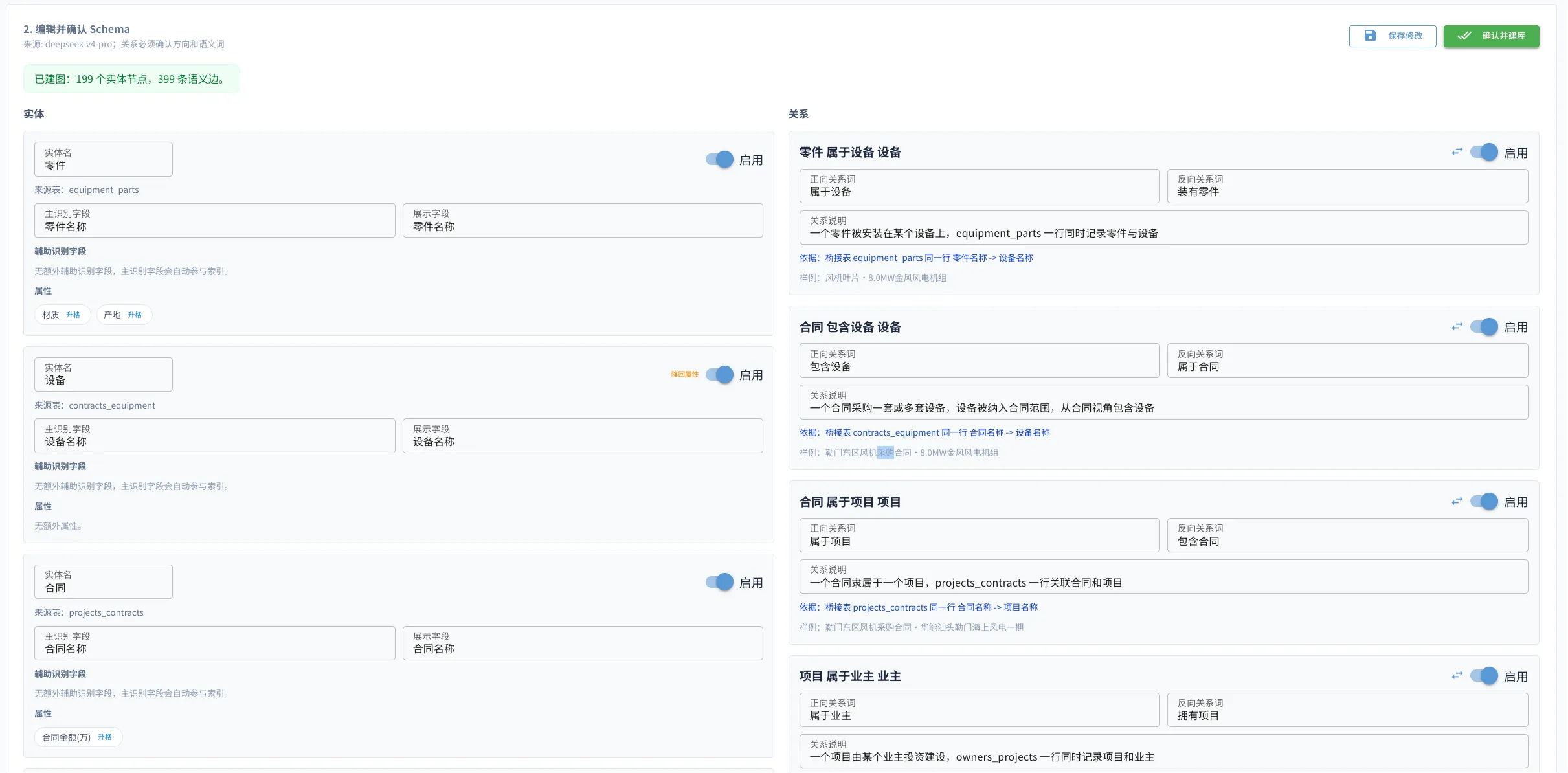Edit 正向关系词 field containing 属于设备
This screenshot has width=1568, height=773.
point(980,186)
